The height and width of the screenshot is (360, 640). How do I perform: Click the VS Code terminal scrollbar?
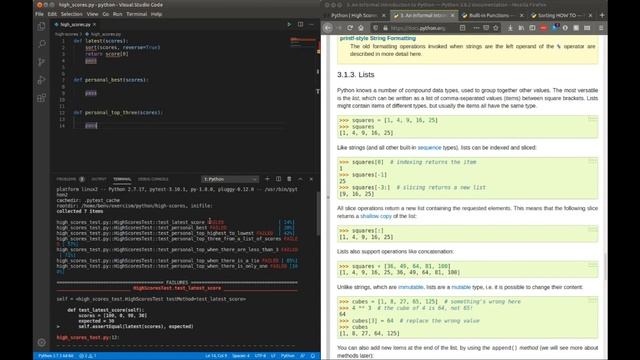point(318,213)
